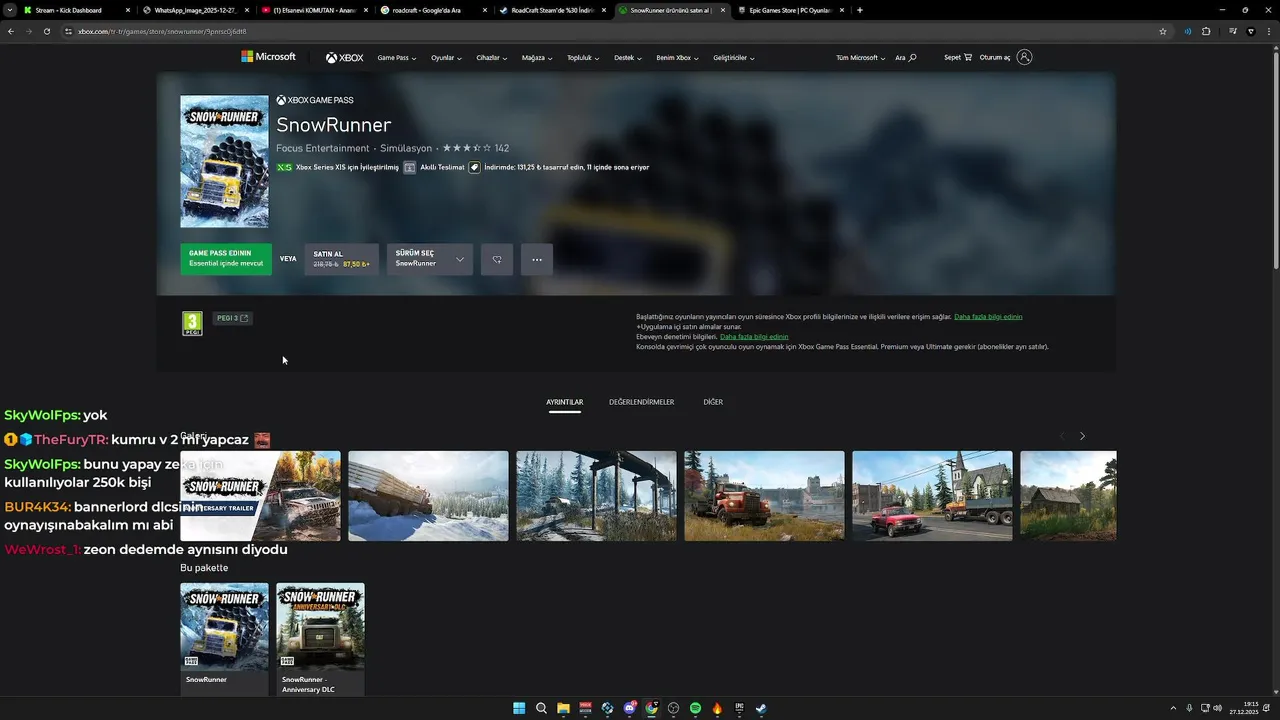Show hidden system tray icons

1173,708
